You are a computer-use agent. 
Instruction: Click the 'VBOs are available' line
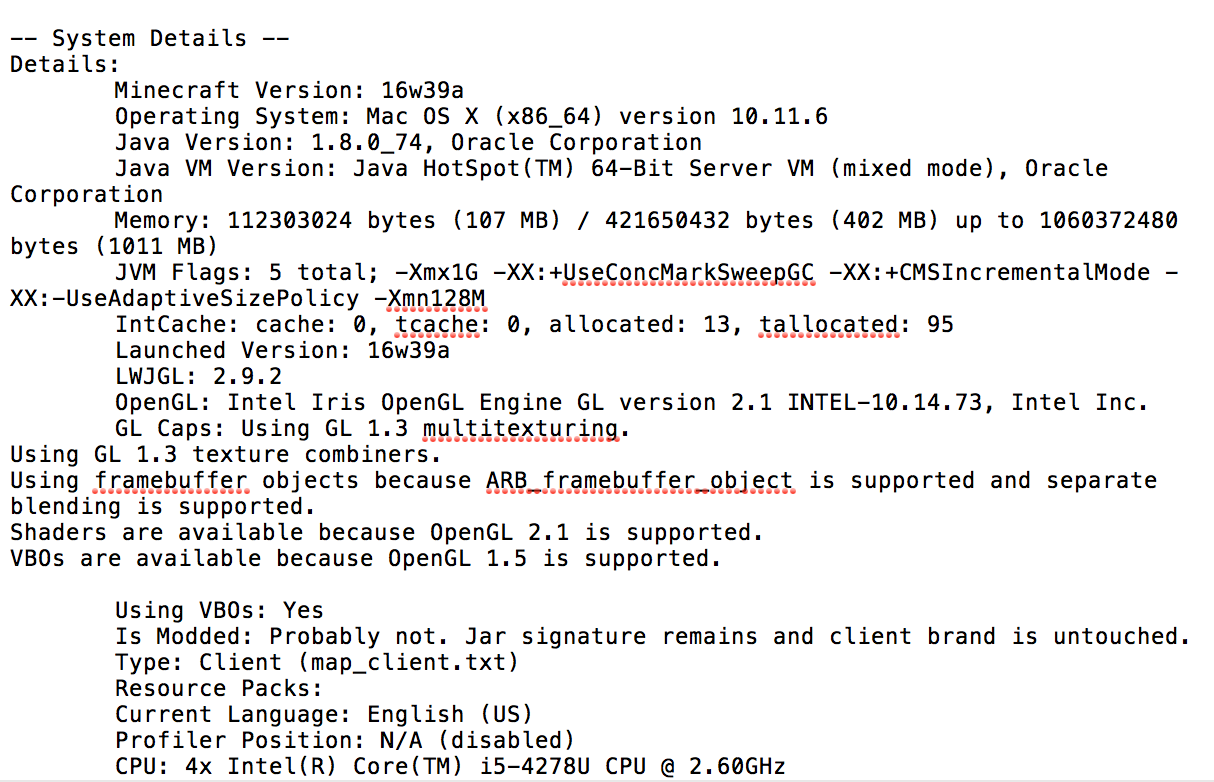pos(365,559)
